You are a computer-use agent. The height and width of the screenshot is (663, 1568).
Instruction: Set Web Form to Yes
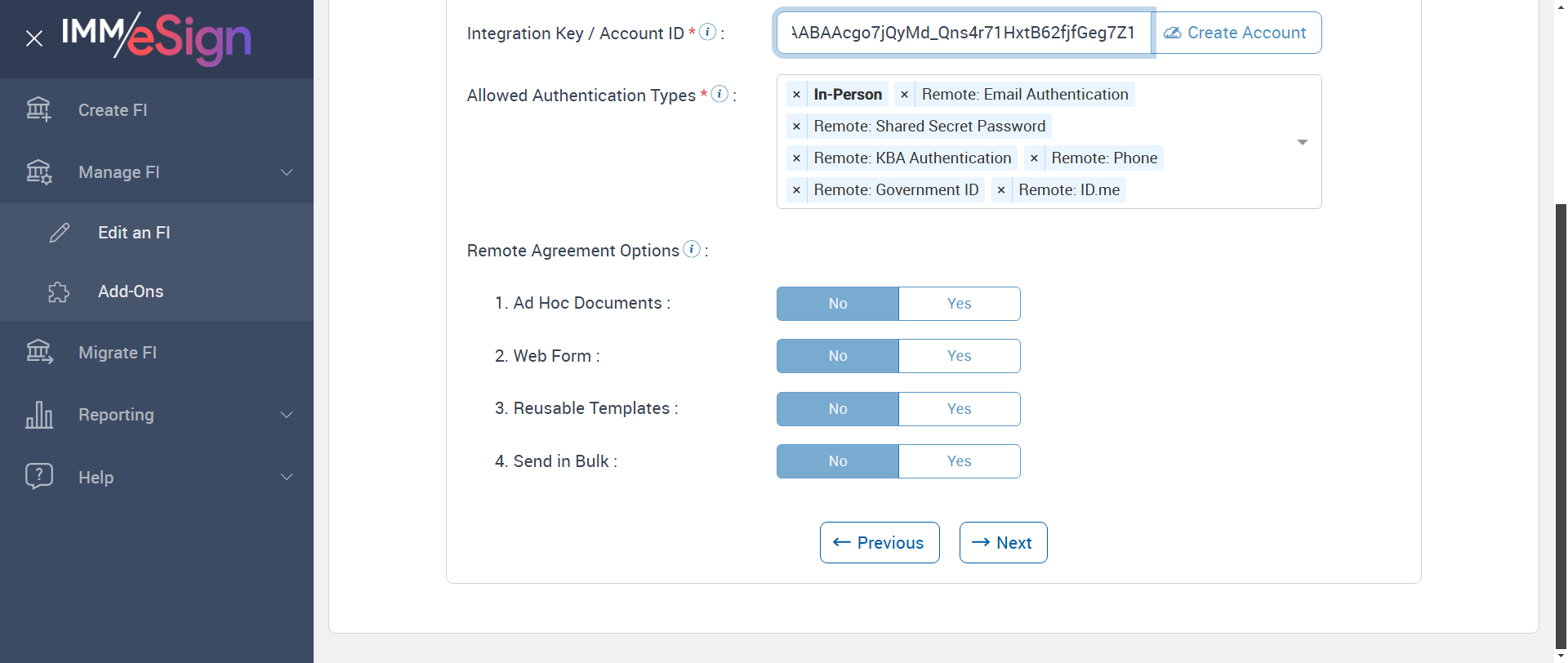[959, 356]
